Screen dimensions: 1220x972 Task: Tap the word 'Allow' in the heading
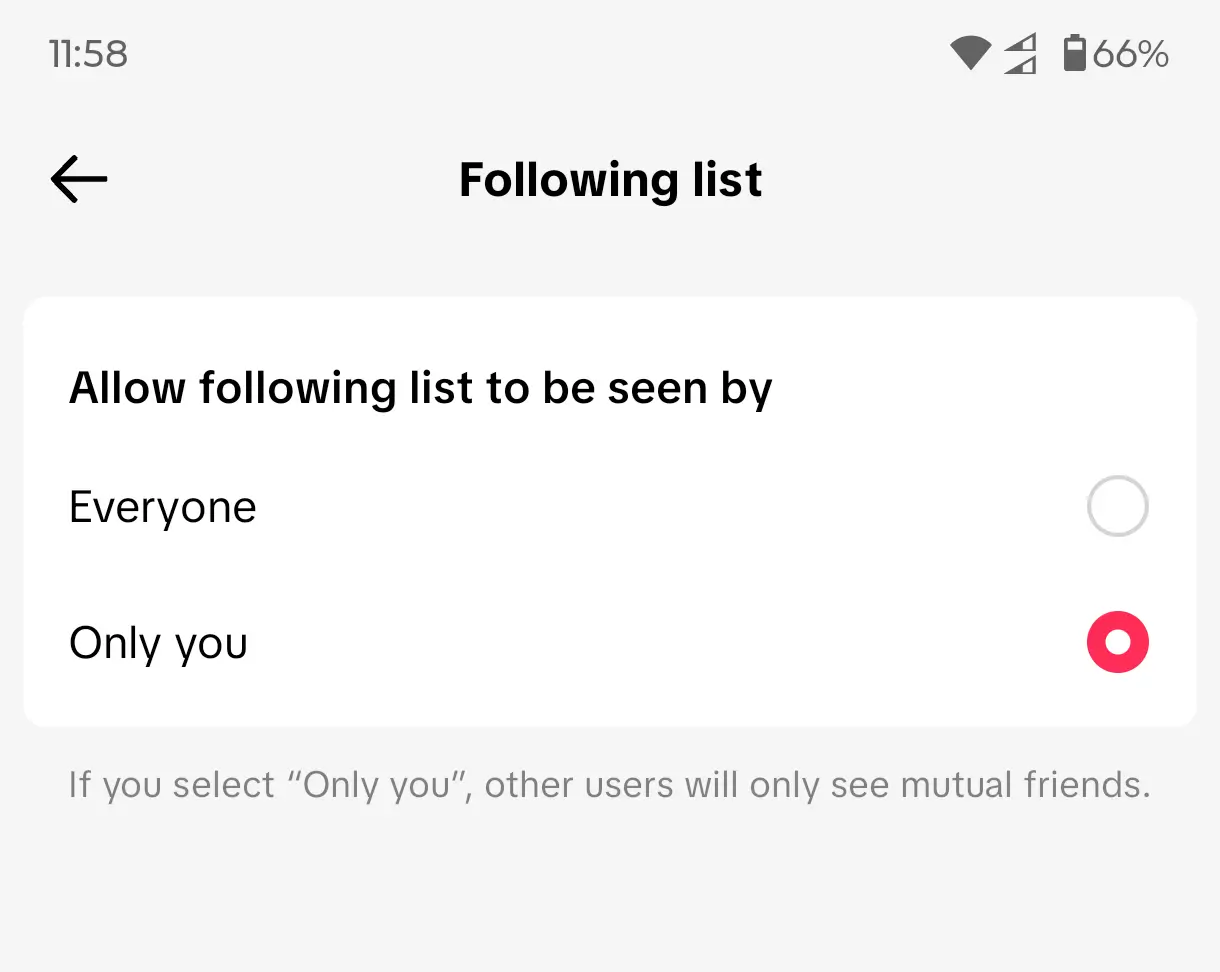pos(127,388)
